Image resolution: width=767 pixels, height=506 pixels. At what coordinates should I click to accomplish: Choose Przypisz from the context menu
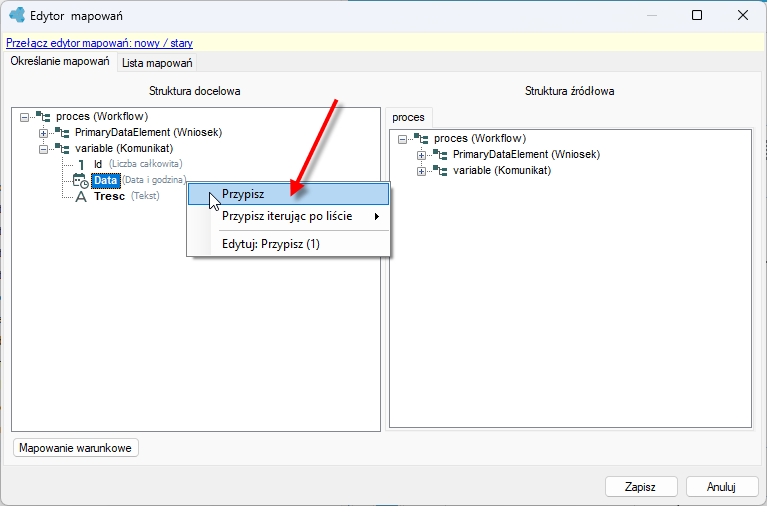pyautogui.click(x=289, y=194)
